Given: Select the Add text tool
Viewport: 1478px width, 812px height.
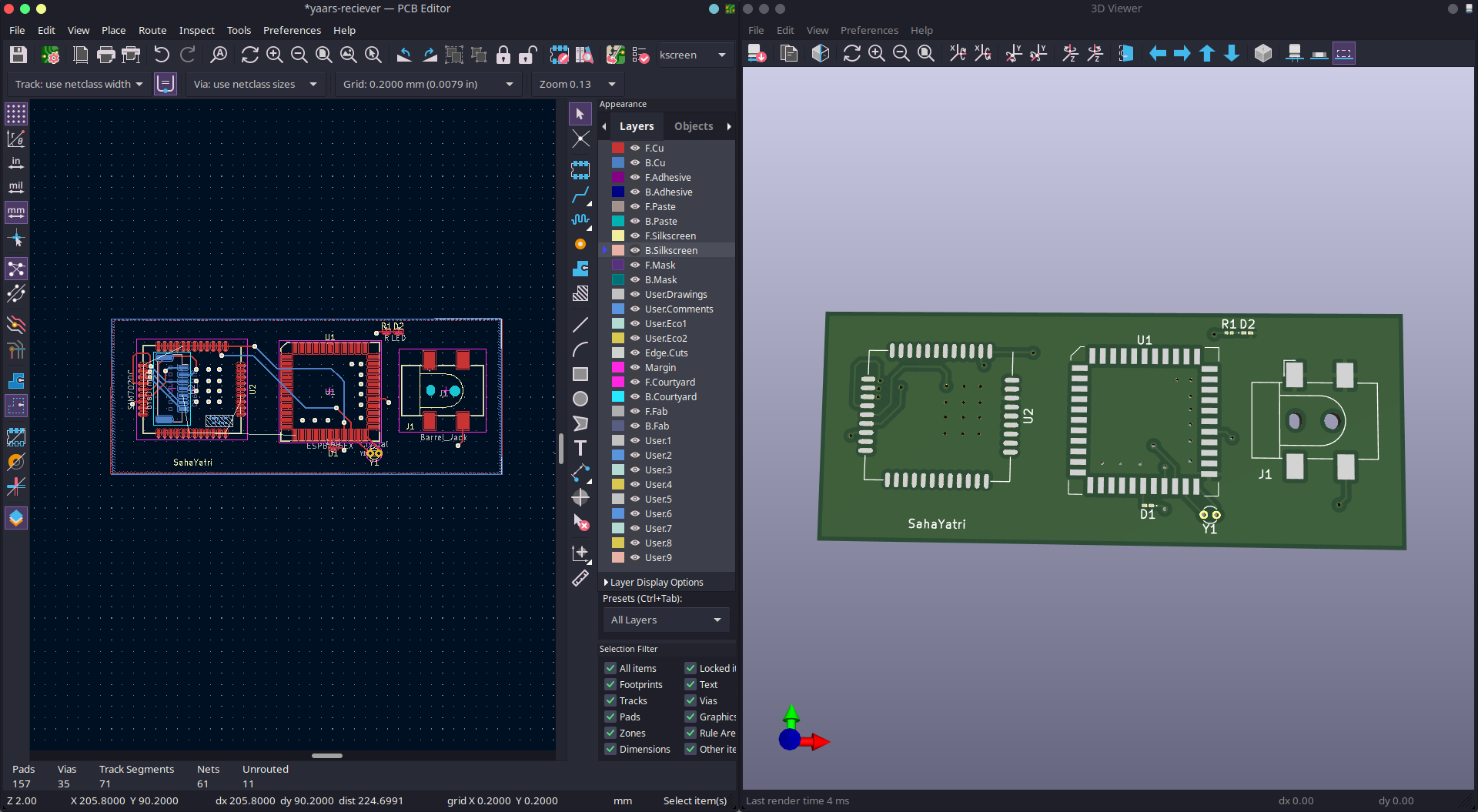Looking at the screenshot, I should point(580,448).
